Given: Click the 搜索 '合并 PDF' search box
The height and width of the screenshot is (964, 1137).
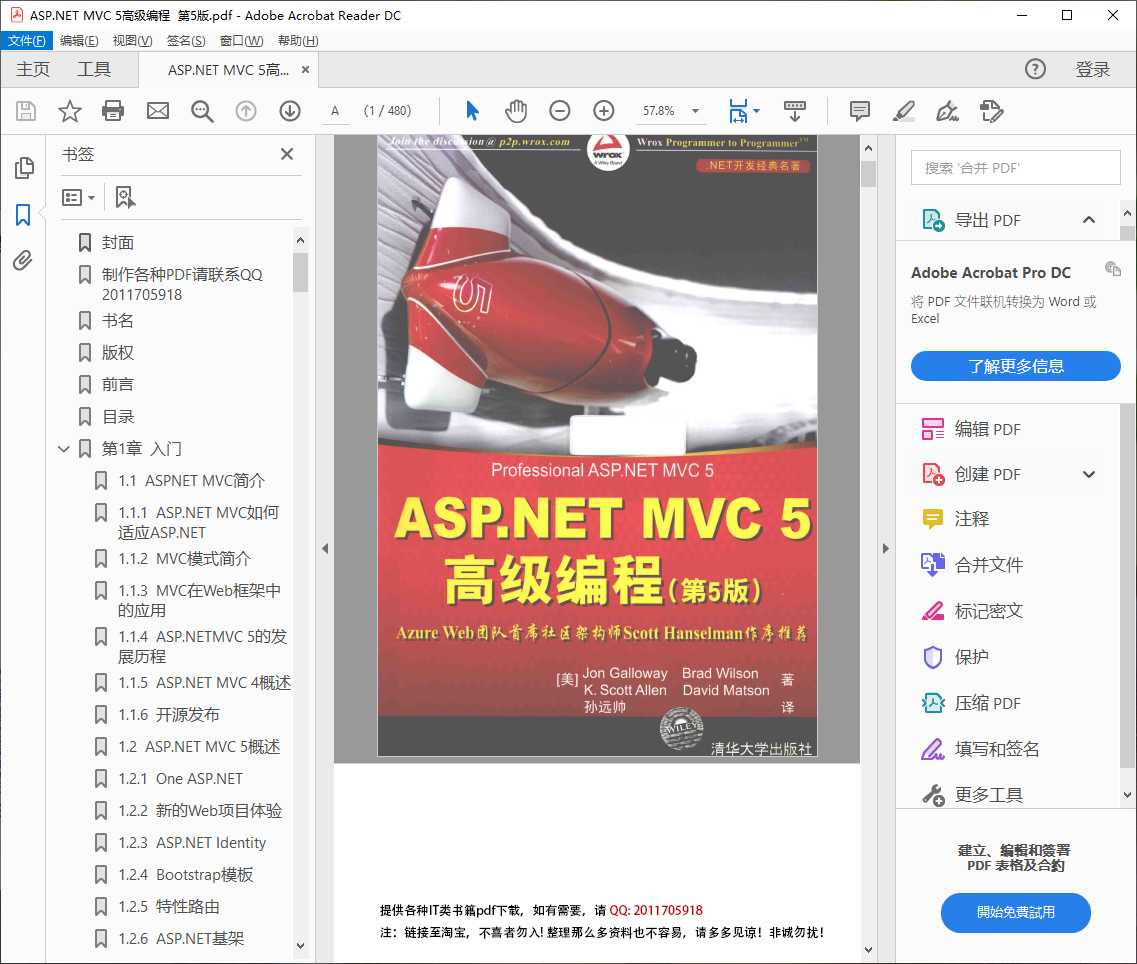Looking at the screenshot, I should (1015, 168).
